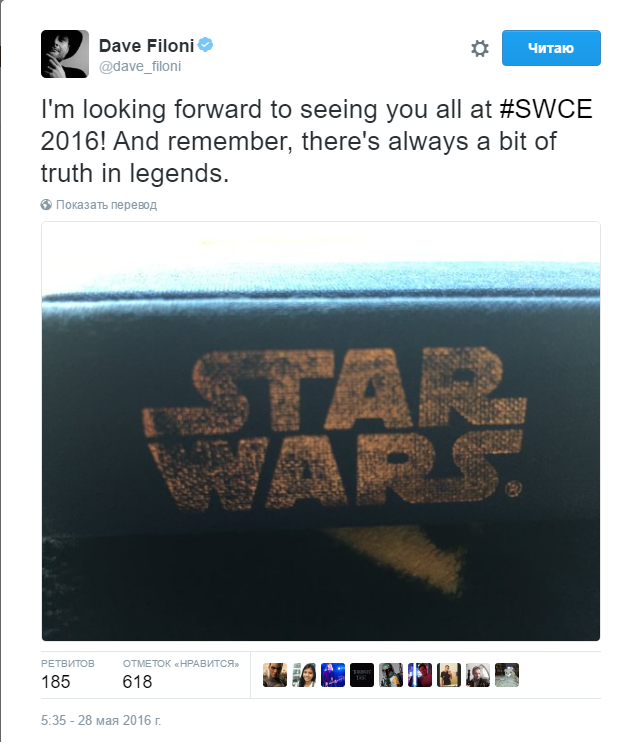Image resolution: width=622 pixels, height=746 pixels.
Task: Open the last avatar in the likers row
Action: tap(507, 675)
